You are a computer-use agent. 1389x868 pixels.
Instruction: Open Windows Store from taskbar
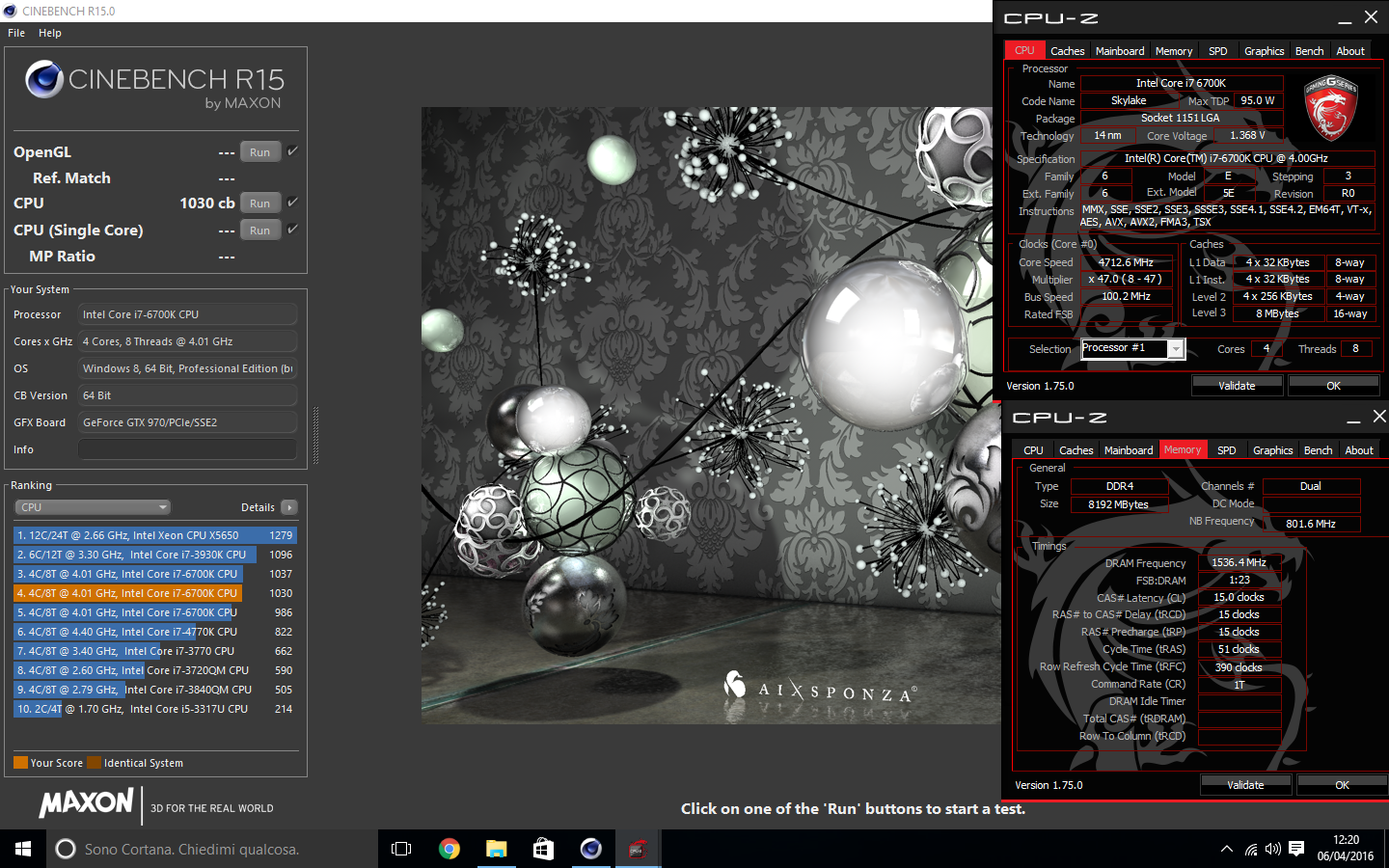pos(543,849)
